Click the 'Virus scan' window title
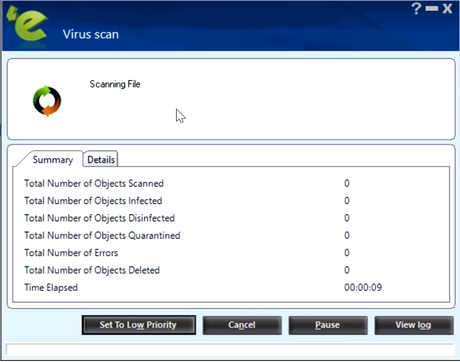The width and height of the screenshot is (460, 362). point(91,34)
